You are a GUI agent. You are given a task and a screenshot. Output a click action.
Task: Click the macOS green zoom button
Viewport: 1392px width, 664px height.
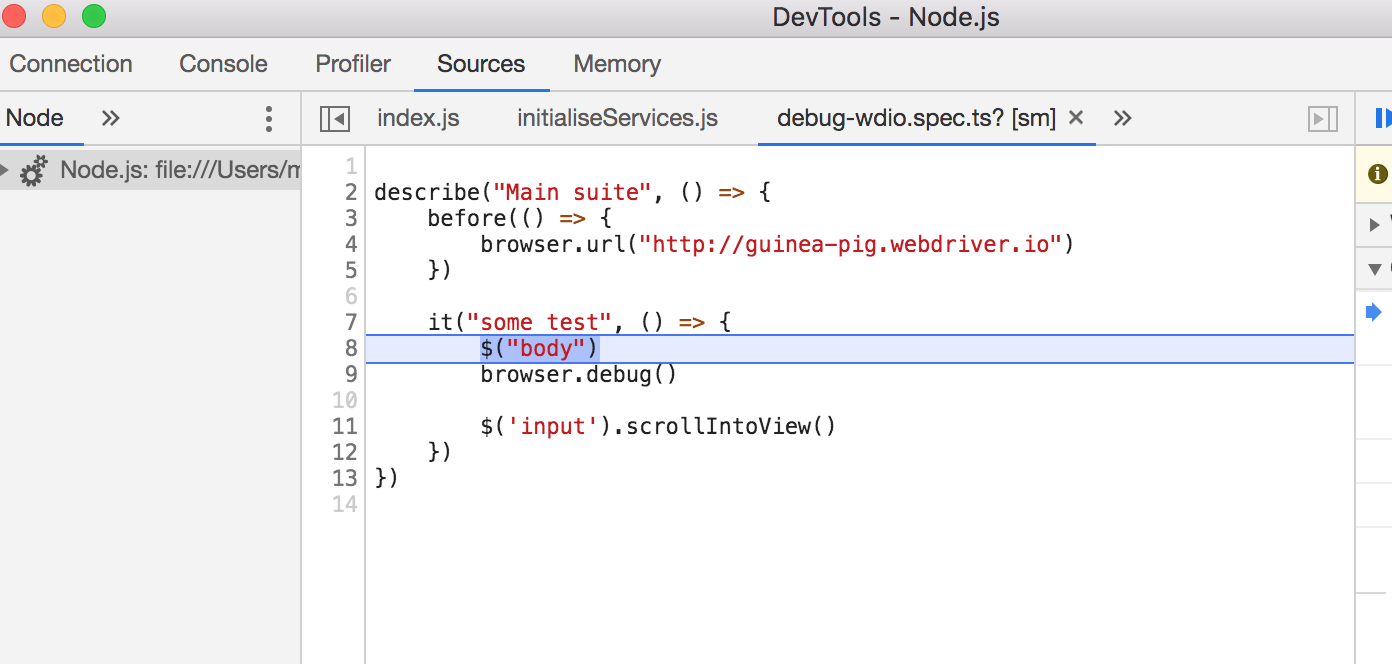coord(93,16)
